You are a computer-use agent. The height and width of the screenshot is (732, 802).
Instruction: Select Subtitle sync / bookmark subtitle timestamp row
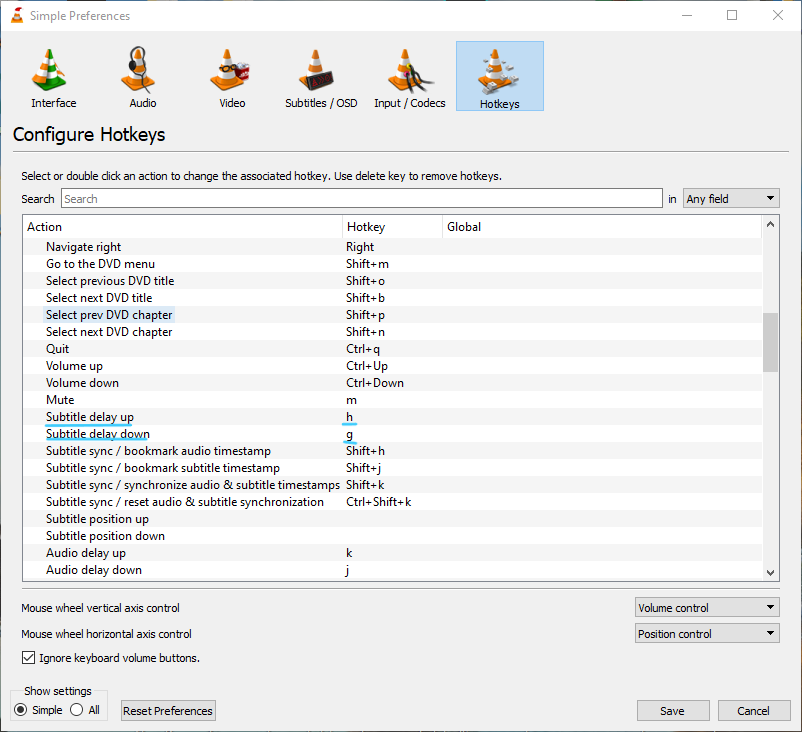pos(392,468)
